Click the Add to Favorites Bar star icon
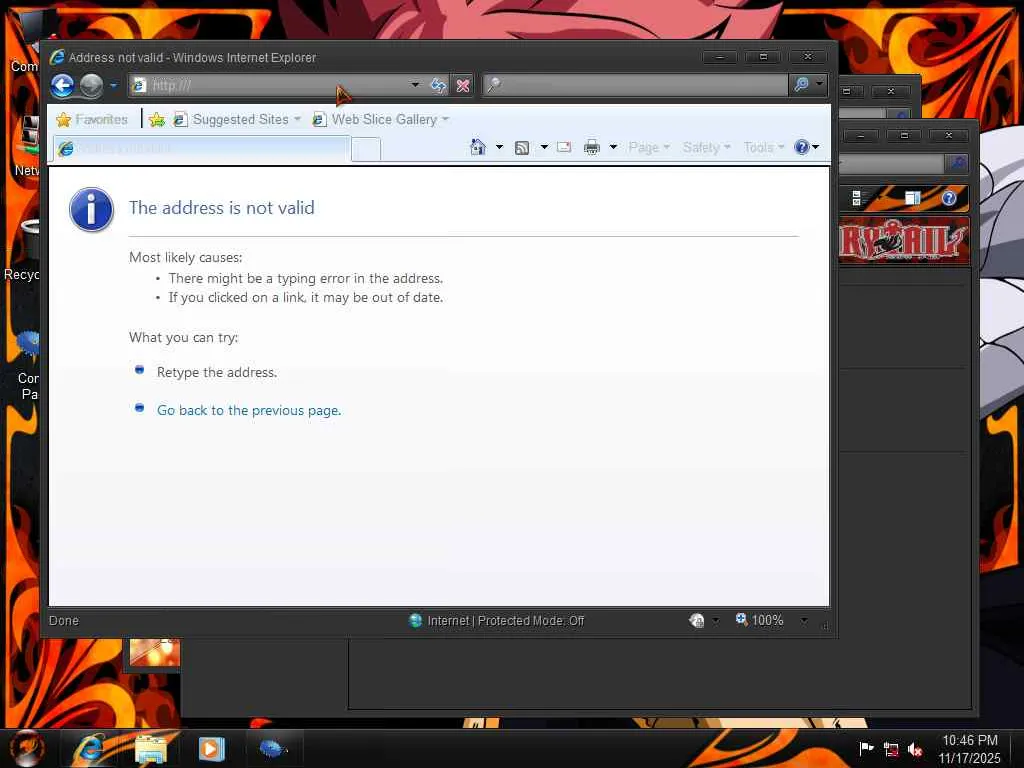 pyautogui.click(x=157, y=120)
